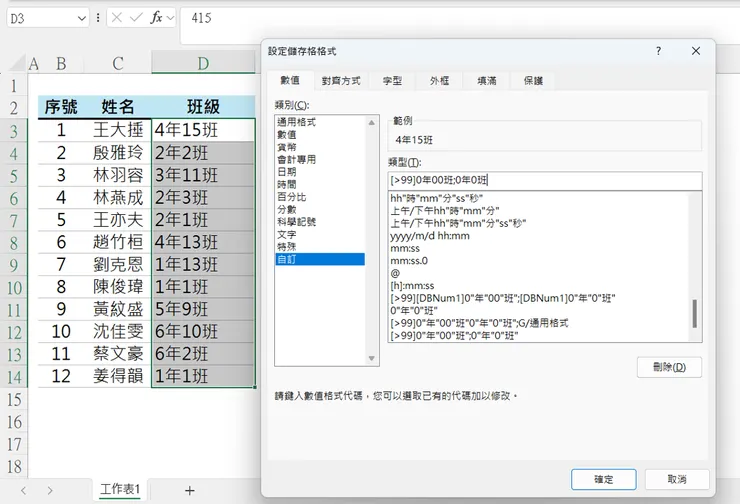Switch to the 對齊方式 tab
740x504 pixels.
[x=341, y=81]
